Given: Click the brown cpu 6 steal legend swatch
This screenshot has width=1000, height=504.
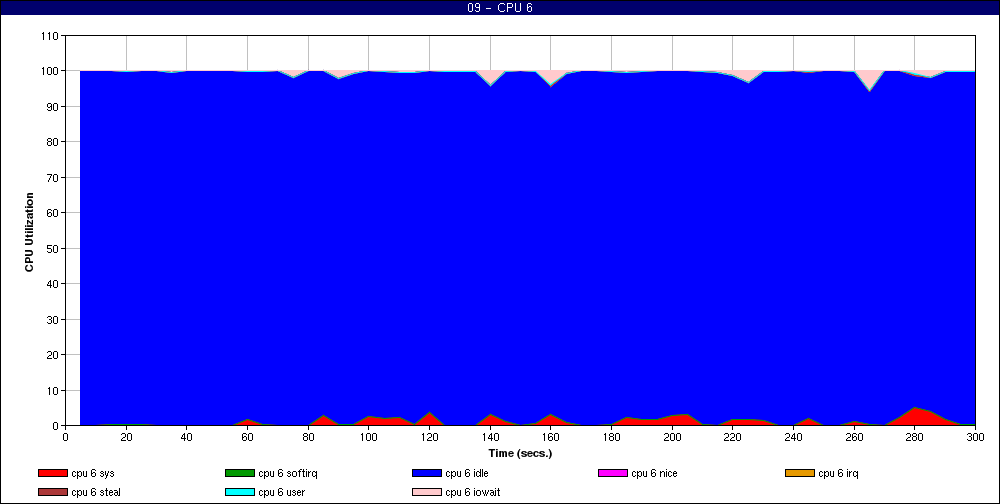Looking at the screenshot, I should click(x=53, y=493).
